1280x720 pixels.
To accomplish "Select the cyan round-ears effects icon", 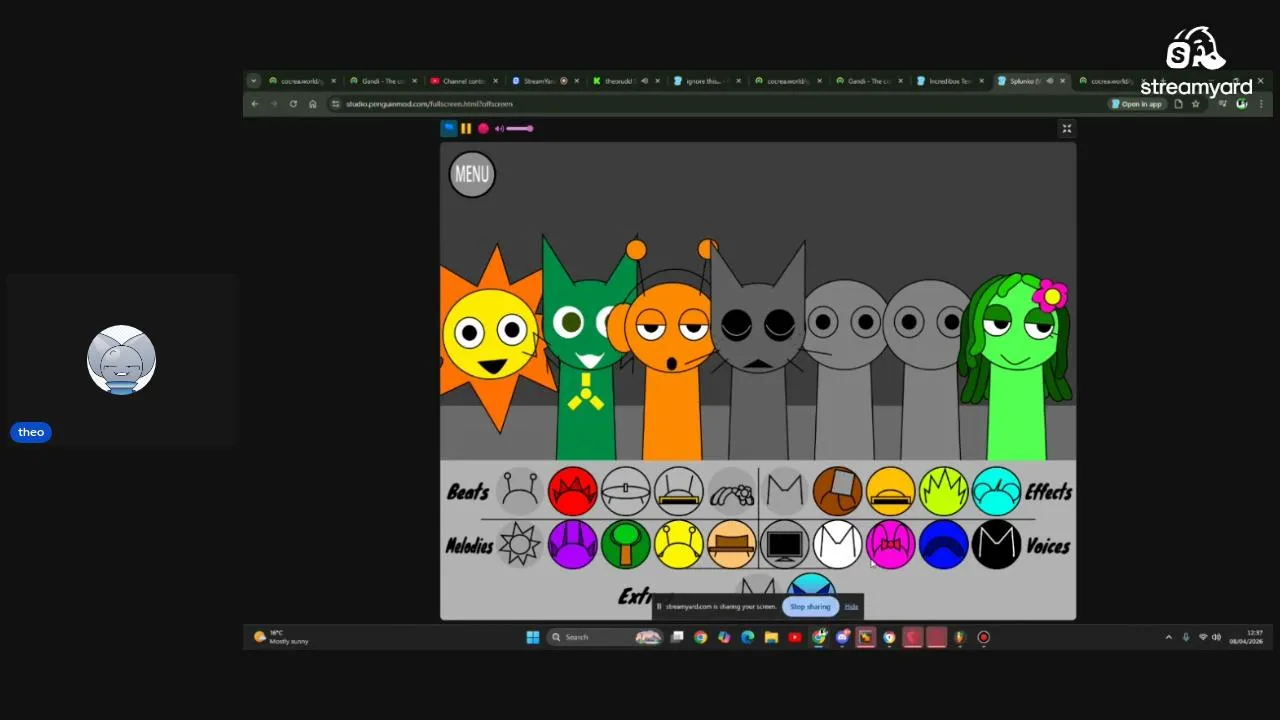I will coord(997,491).
